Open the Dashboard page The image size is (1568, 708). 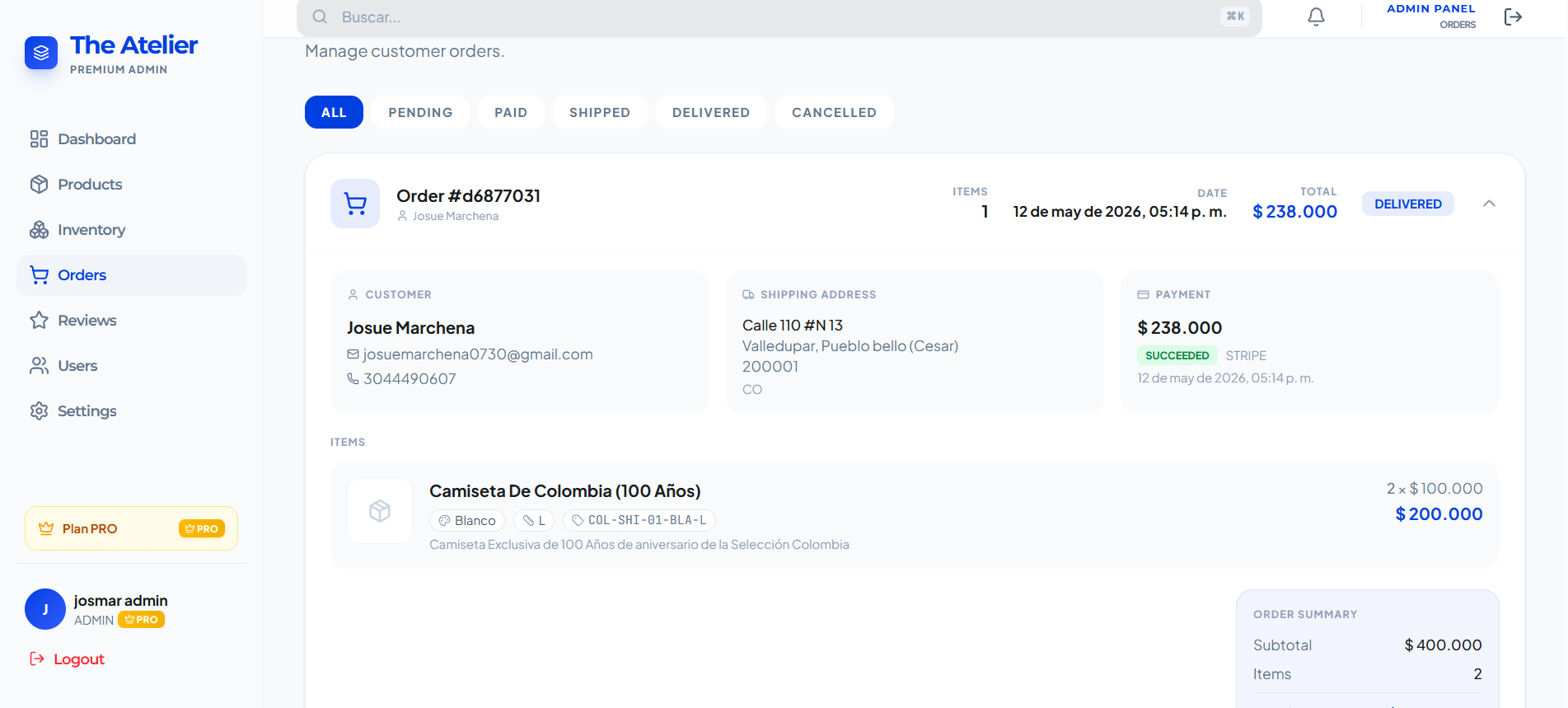131,139
